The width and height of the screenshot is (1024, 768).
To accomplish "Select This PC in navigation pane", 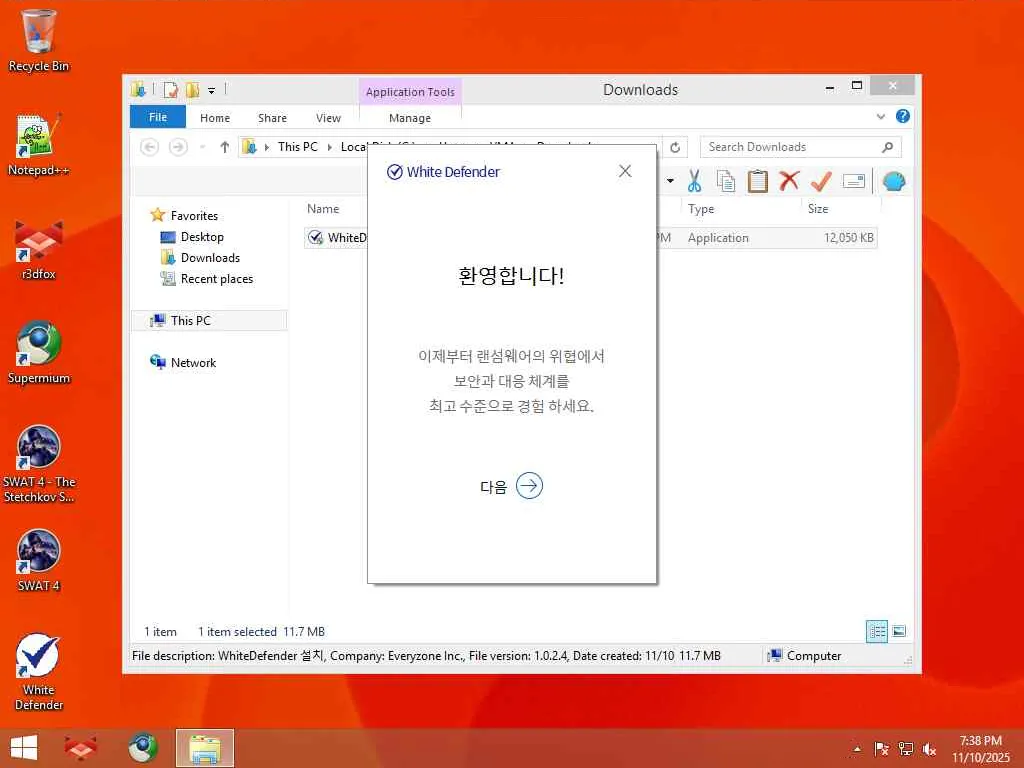I will 209,321.
